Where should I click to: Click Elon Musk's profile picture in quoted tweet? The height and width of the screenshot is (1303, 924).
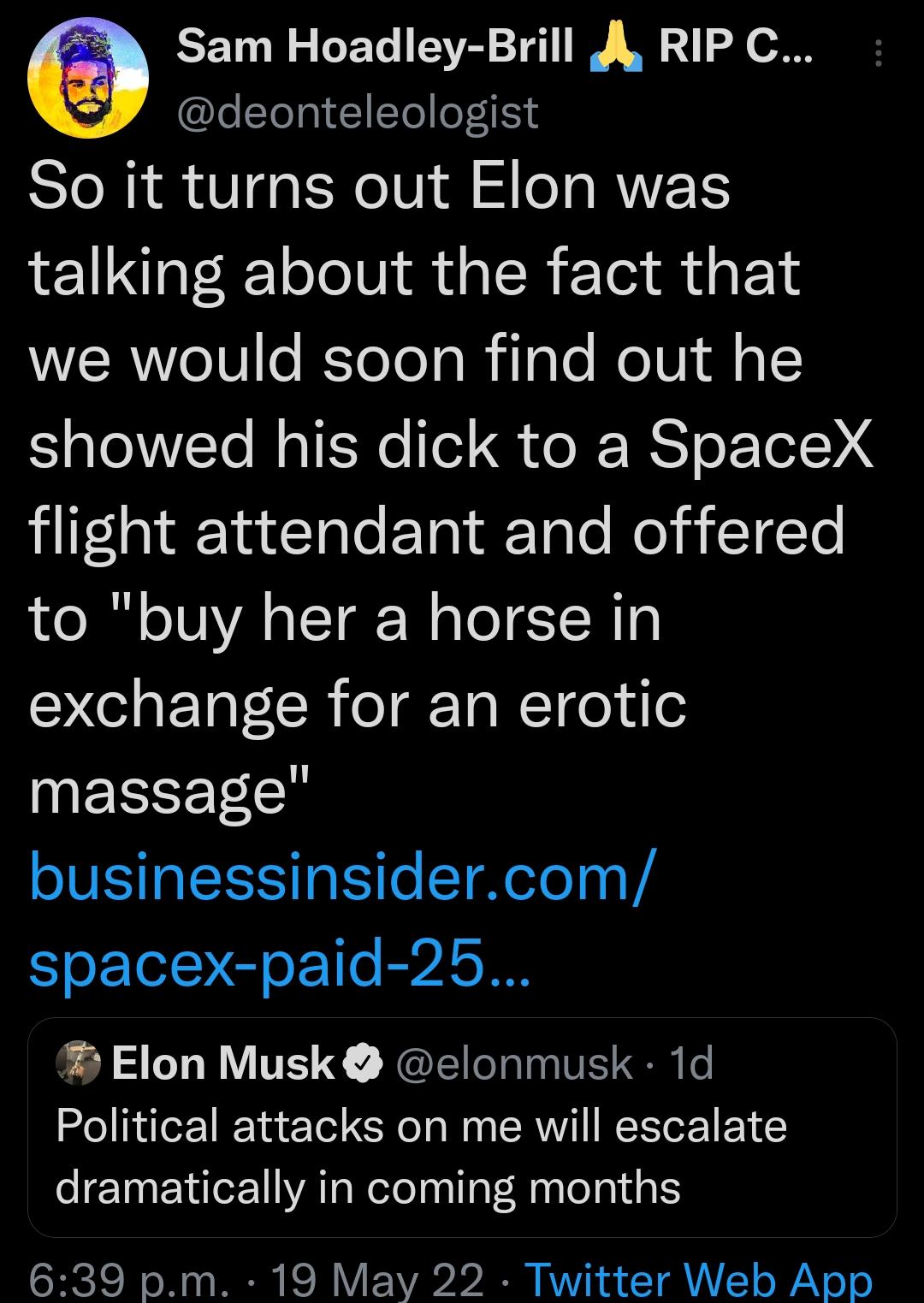pyautogui.click(x=76, y=1063)
